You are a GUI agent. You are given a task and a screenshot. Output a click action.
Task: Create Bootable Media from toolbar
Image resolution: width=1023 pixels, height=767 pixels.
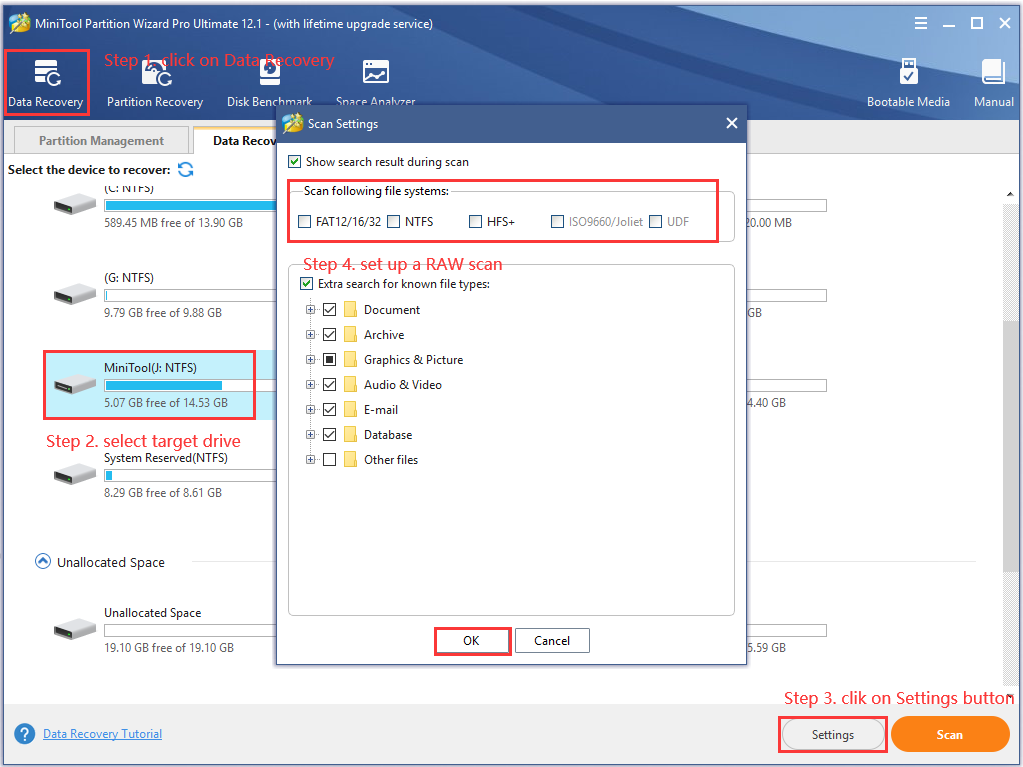[x=908, y=83]
